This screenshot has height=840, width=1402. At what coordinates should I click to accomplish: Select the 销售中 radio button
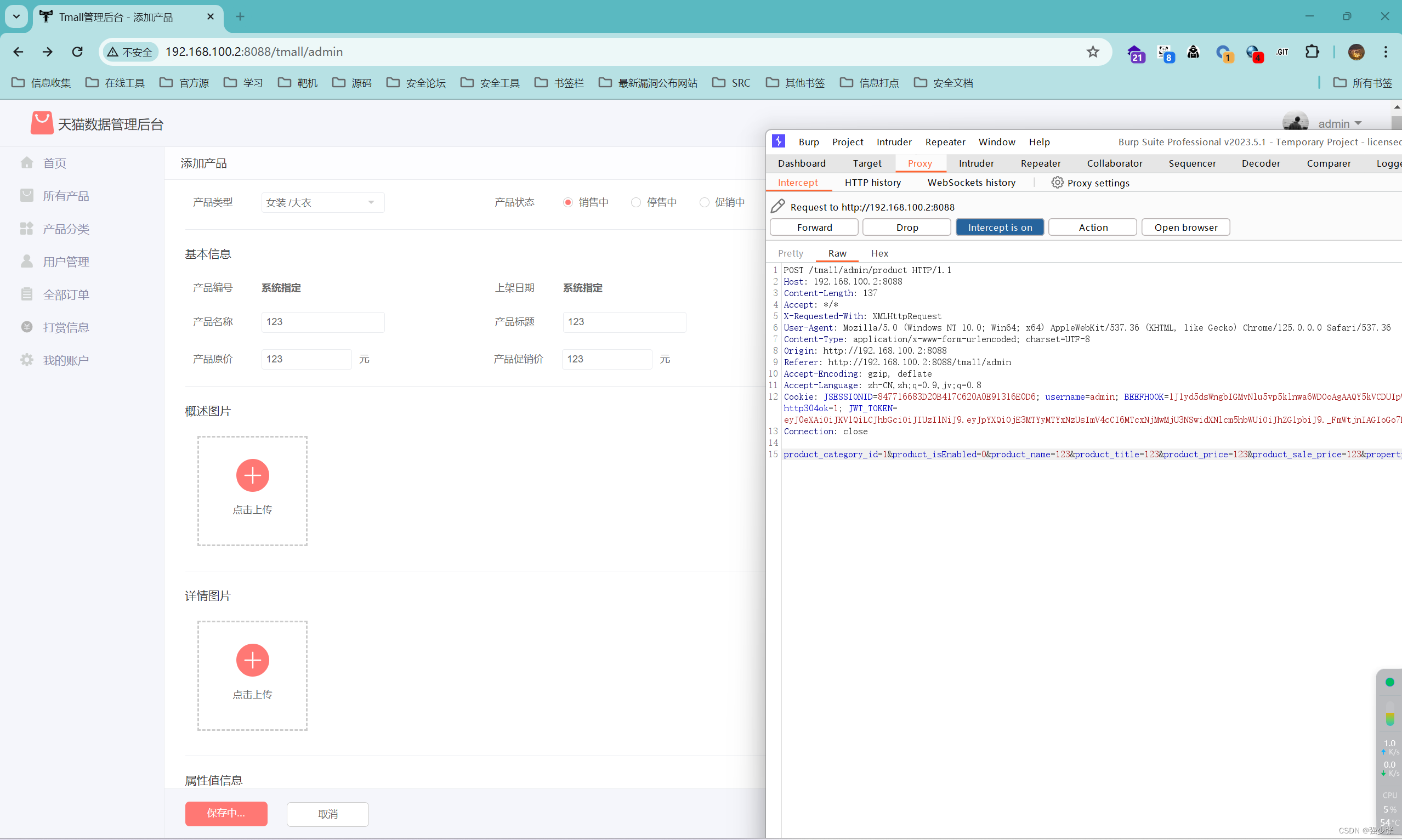pos(567,202)
